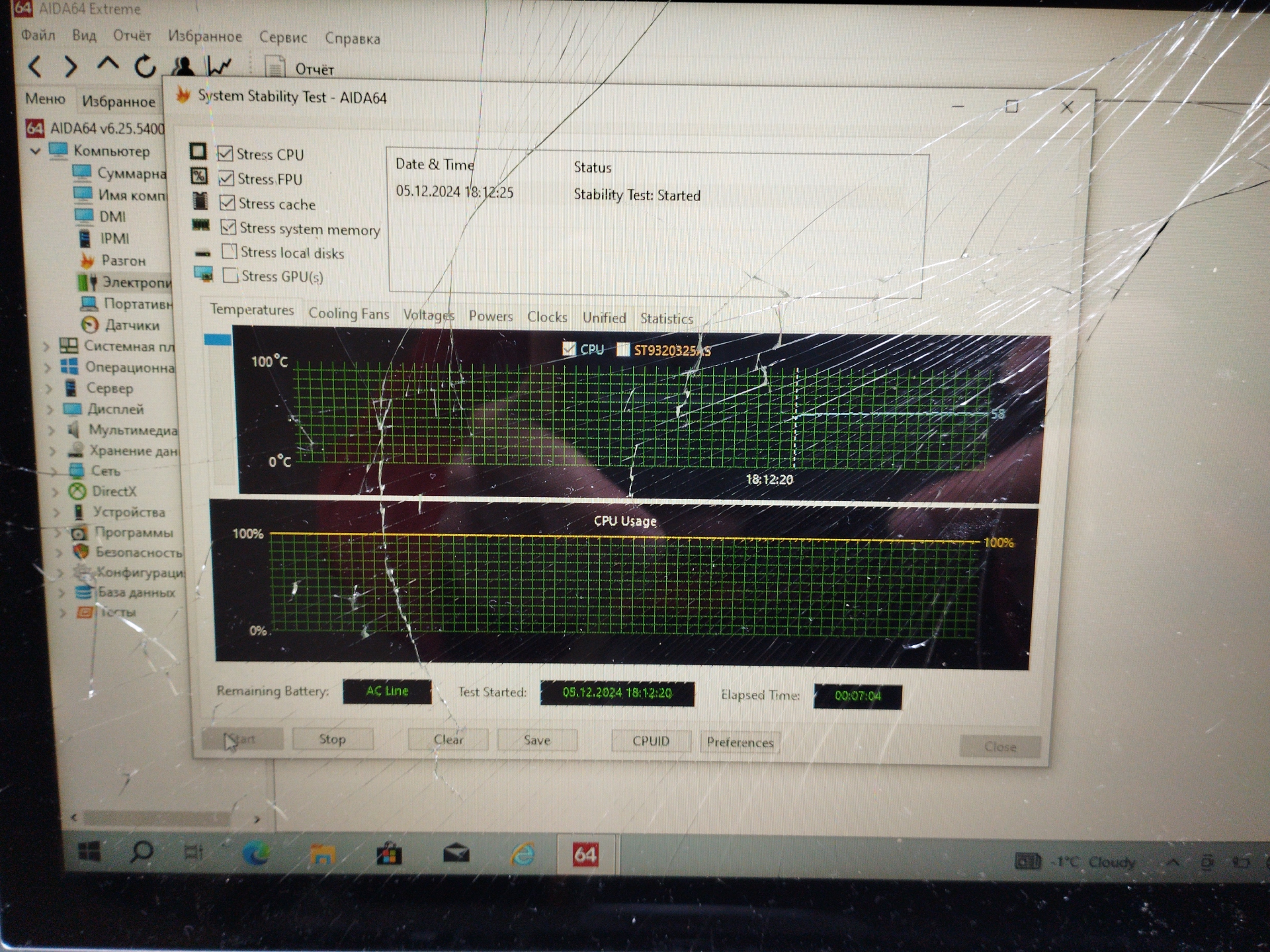This screenshot has height=952, width=1270.
Task: Toggle the Stress FPU checkbox
Action: pos(226,178)
